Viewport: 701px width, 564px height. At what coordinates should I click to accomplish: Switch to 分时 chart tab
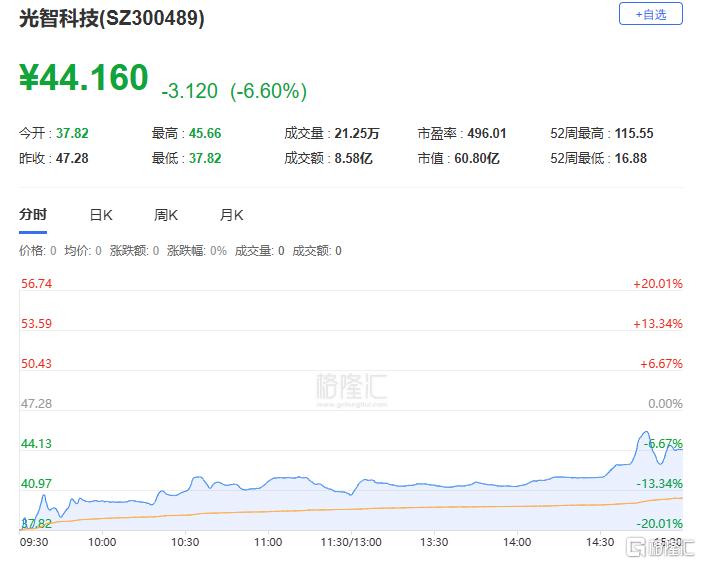(33, 215)
